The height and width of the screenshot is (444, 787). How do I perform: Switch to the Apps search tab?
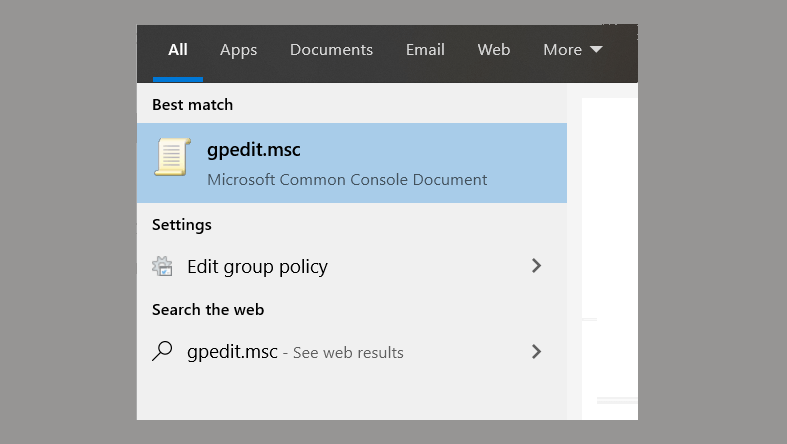[238, 49]
